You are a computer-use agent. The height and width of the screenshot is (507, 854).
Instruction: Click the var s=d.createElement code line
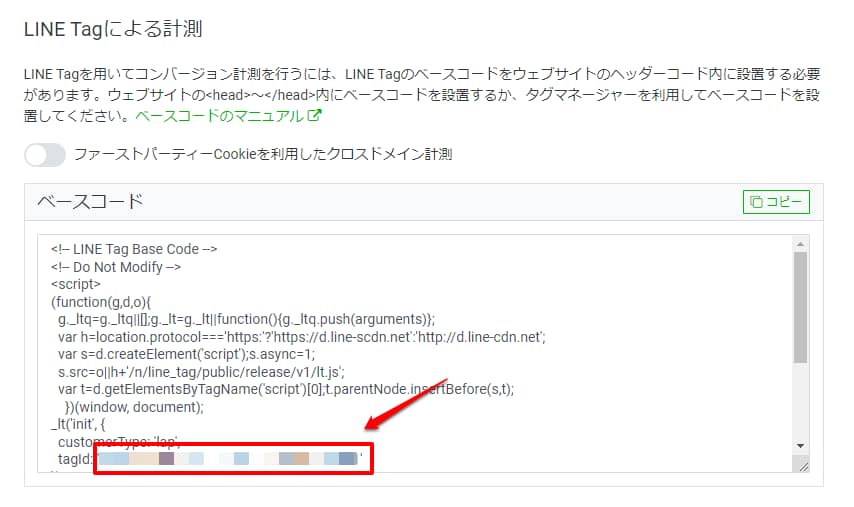pos(185,354)
